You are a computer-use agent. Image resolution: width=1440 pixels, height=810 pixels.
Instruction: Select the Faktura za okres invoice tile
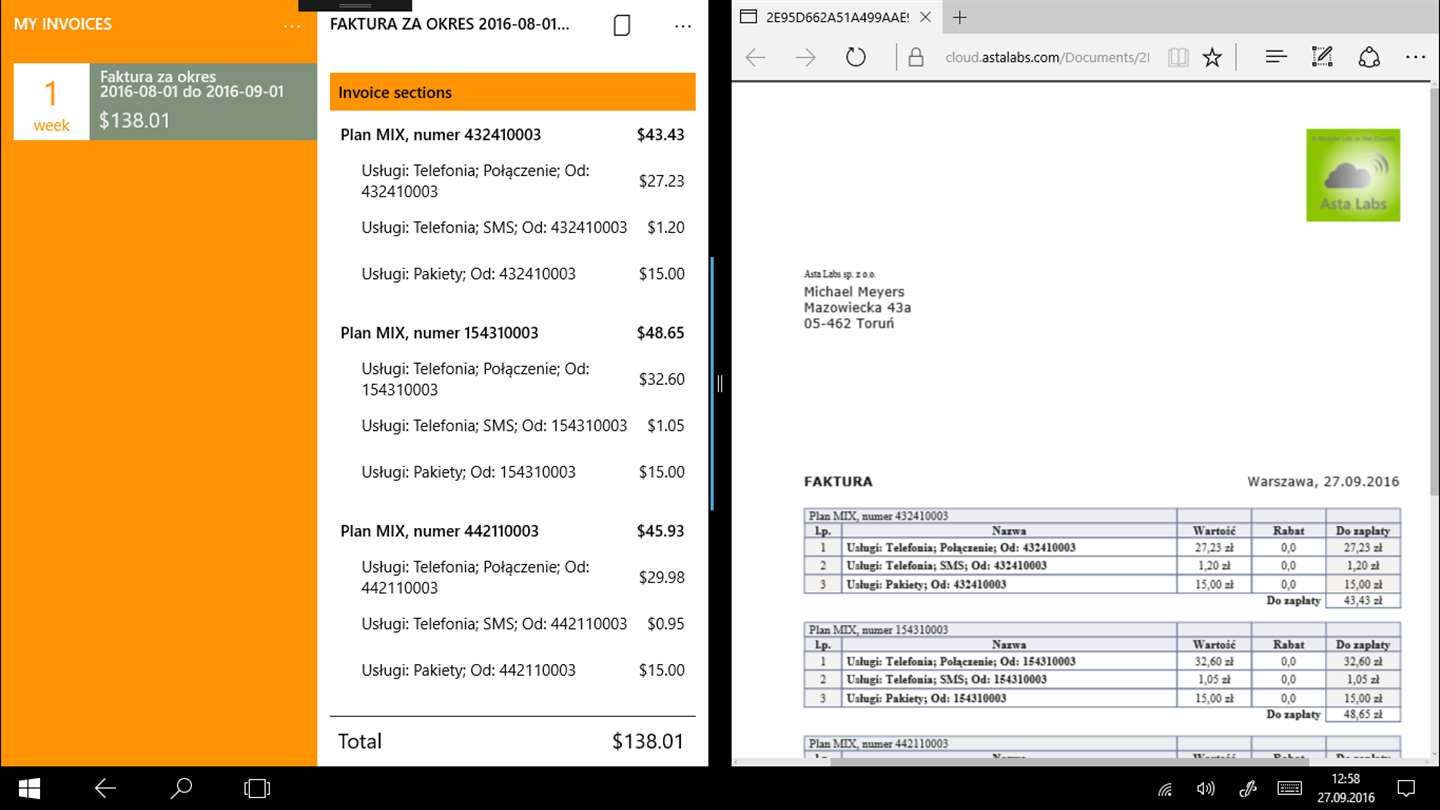tap(166, 102)
